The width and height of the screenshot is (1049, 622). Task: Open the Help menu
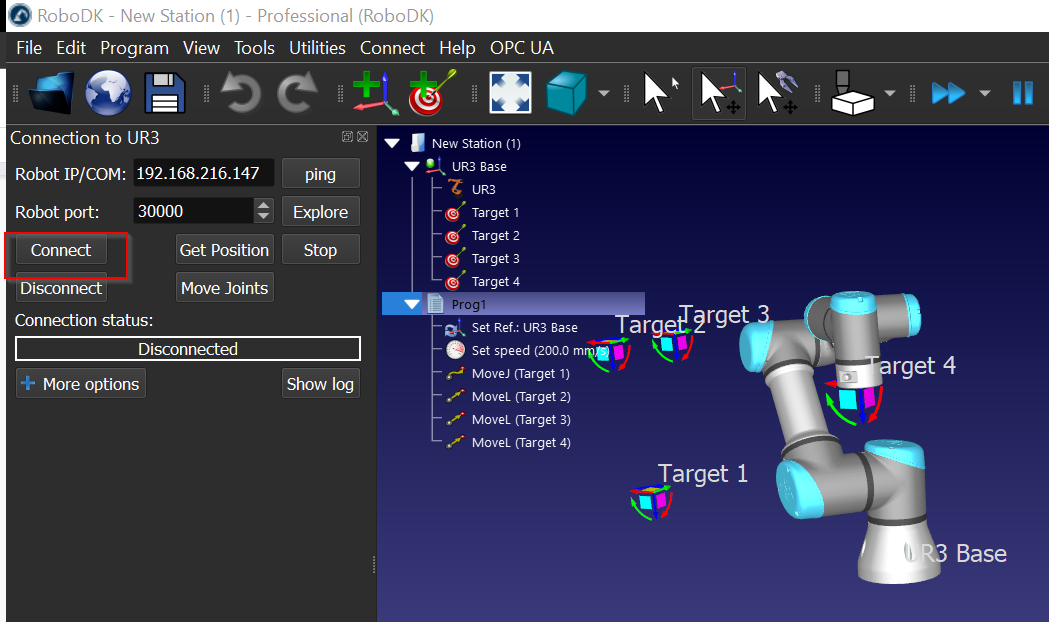(457, 48)
